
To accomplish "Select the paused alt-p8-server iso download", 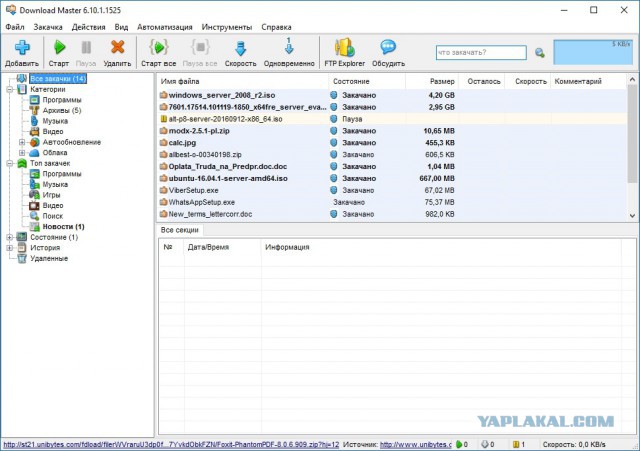I will coord(392,119).
